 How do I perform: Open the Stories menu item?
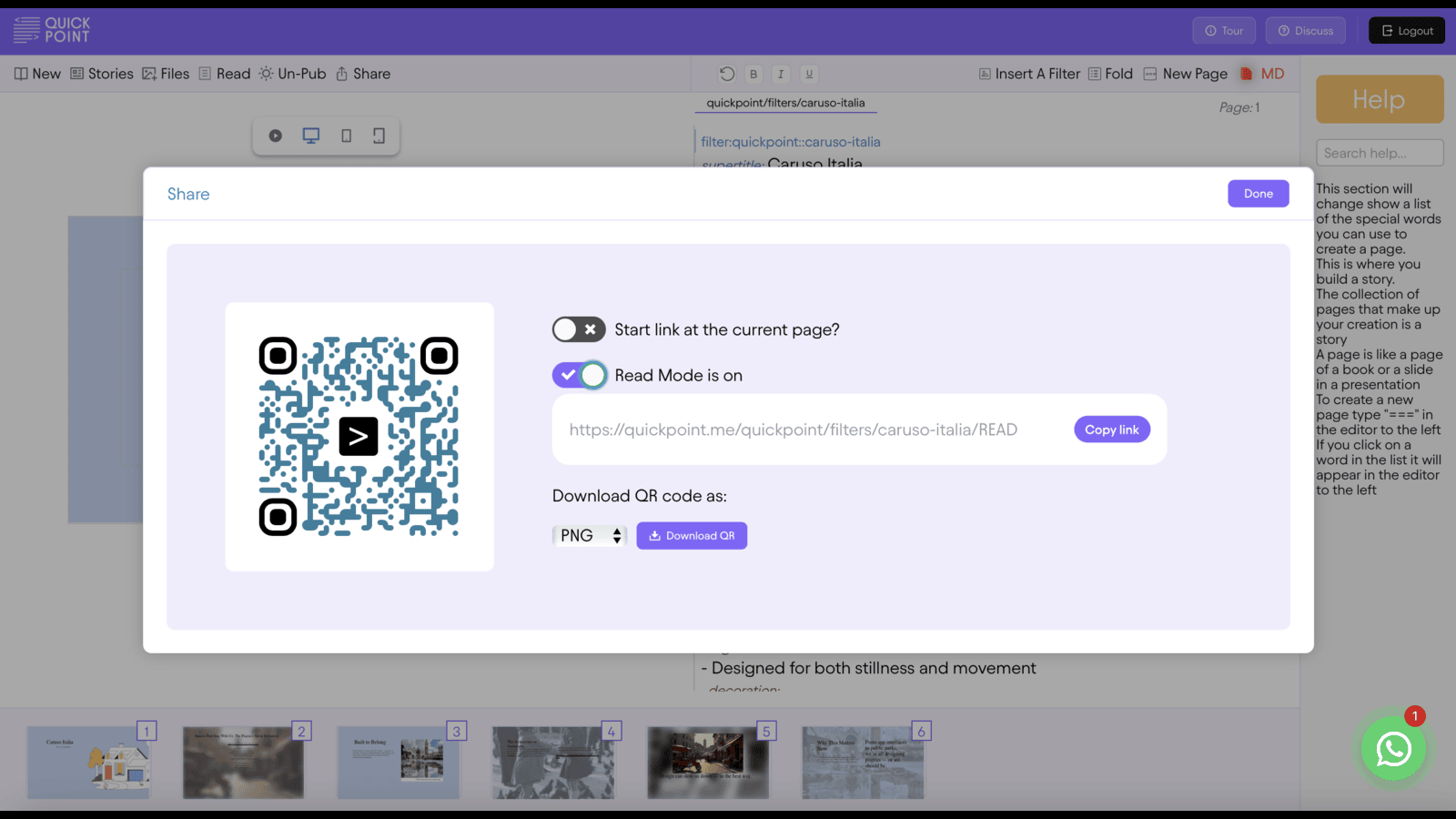(102, 74)
